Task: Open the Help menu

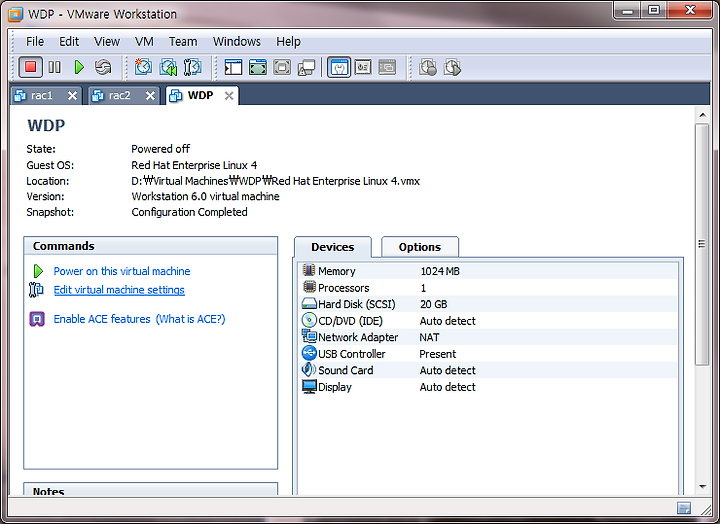Action: (x=288, y=42)
